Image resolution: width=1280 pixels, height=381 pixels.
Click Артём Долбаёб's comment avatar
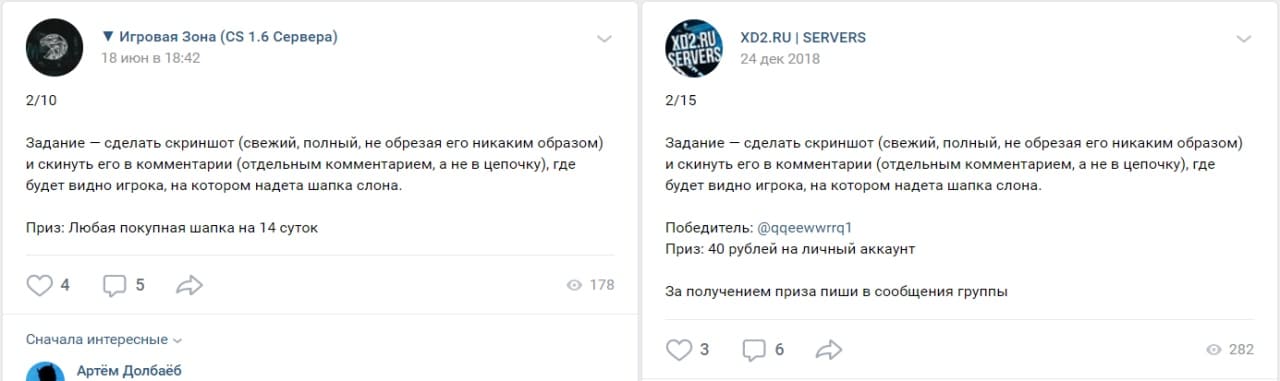click(x=45, y=372)
